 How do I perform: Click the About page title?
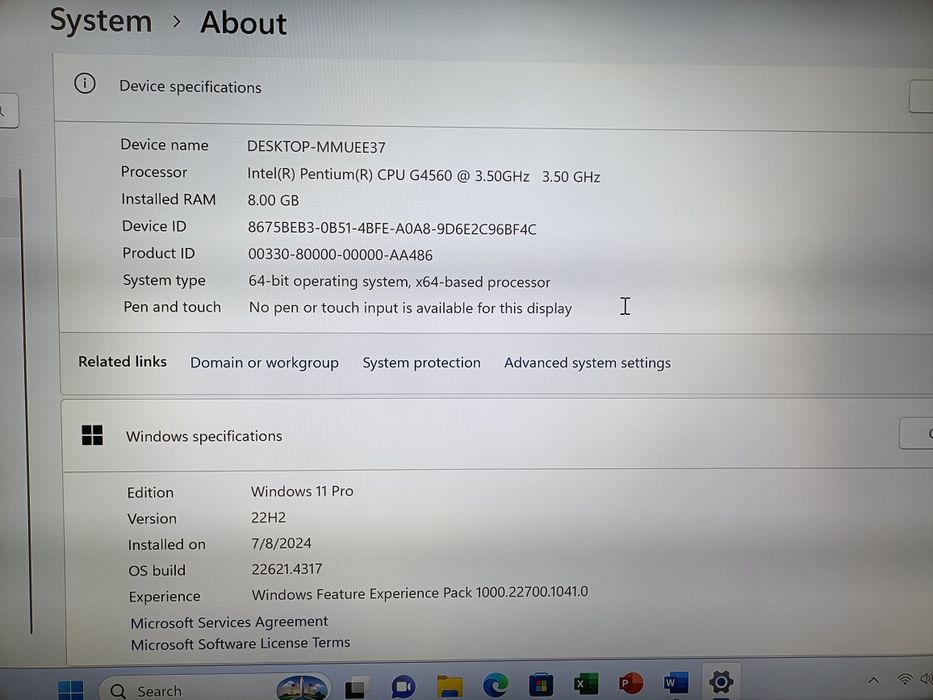click(243, 23)
